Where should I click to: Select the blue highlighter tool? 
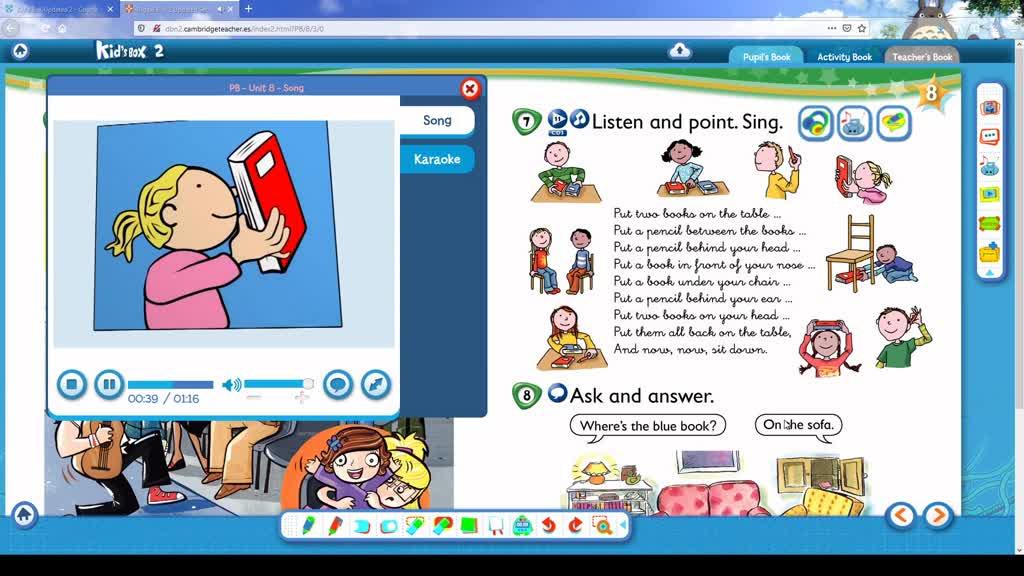tap(361, 526)
